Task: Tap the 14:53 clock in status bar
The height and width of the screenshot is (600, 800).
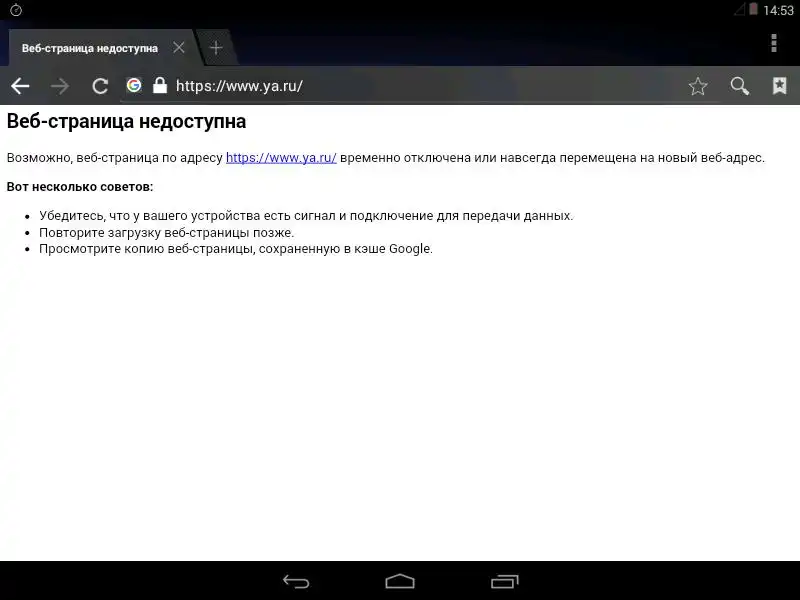Action: pyautogui.click(x=778, y=10)
